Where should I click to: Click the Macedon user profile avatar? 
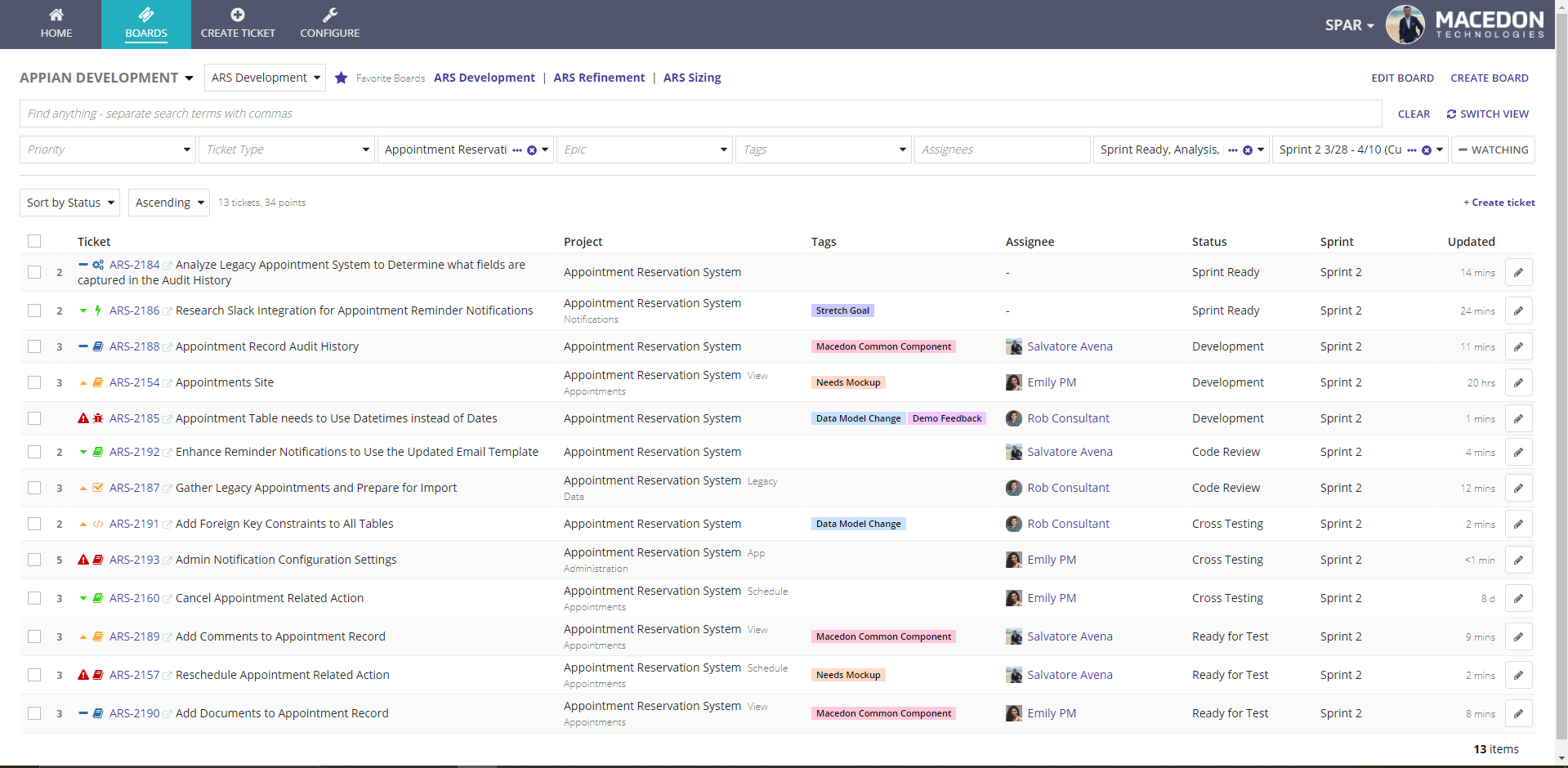point(1405,25)
